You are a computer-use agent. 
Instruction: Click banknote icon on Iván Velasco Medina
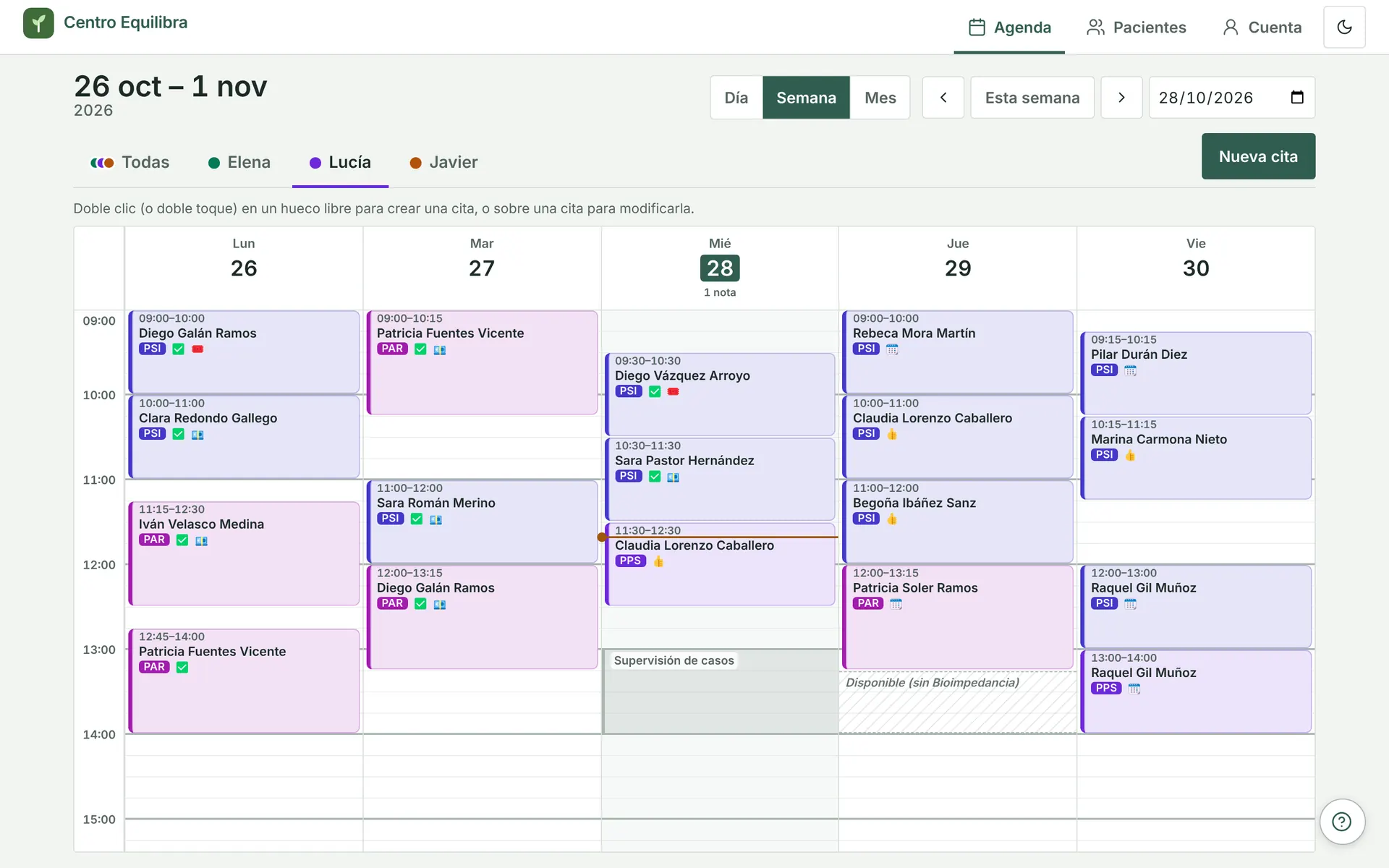coord(201,540)
